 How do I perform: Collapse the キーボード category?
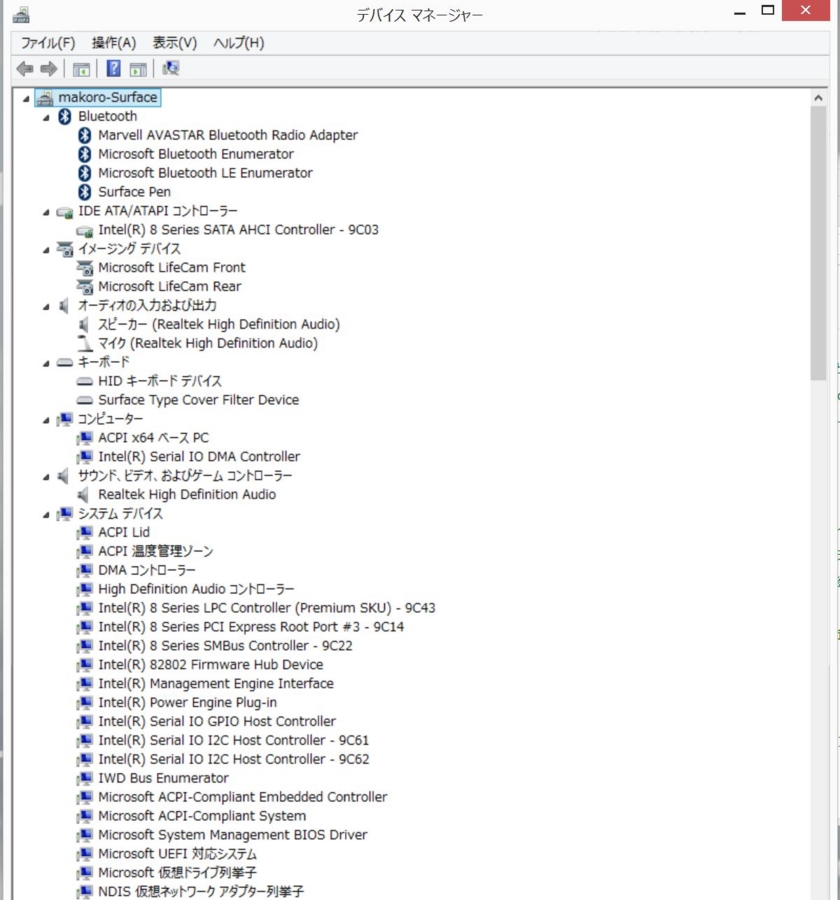pos(46,363)
